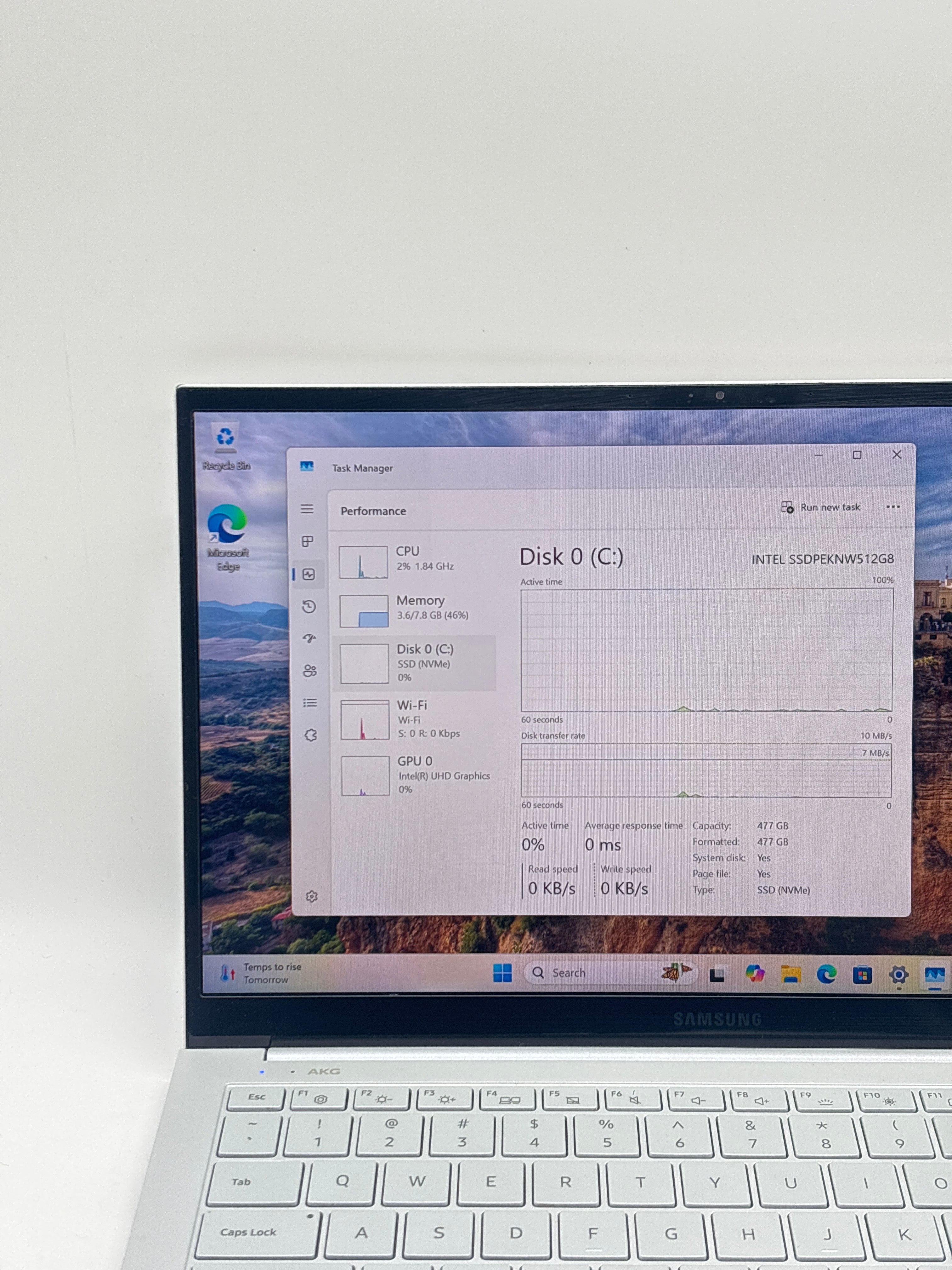Click Memory usage mini graph thumbnail
This screenshot has width=952, height=1270.
pos(364,611)
